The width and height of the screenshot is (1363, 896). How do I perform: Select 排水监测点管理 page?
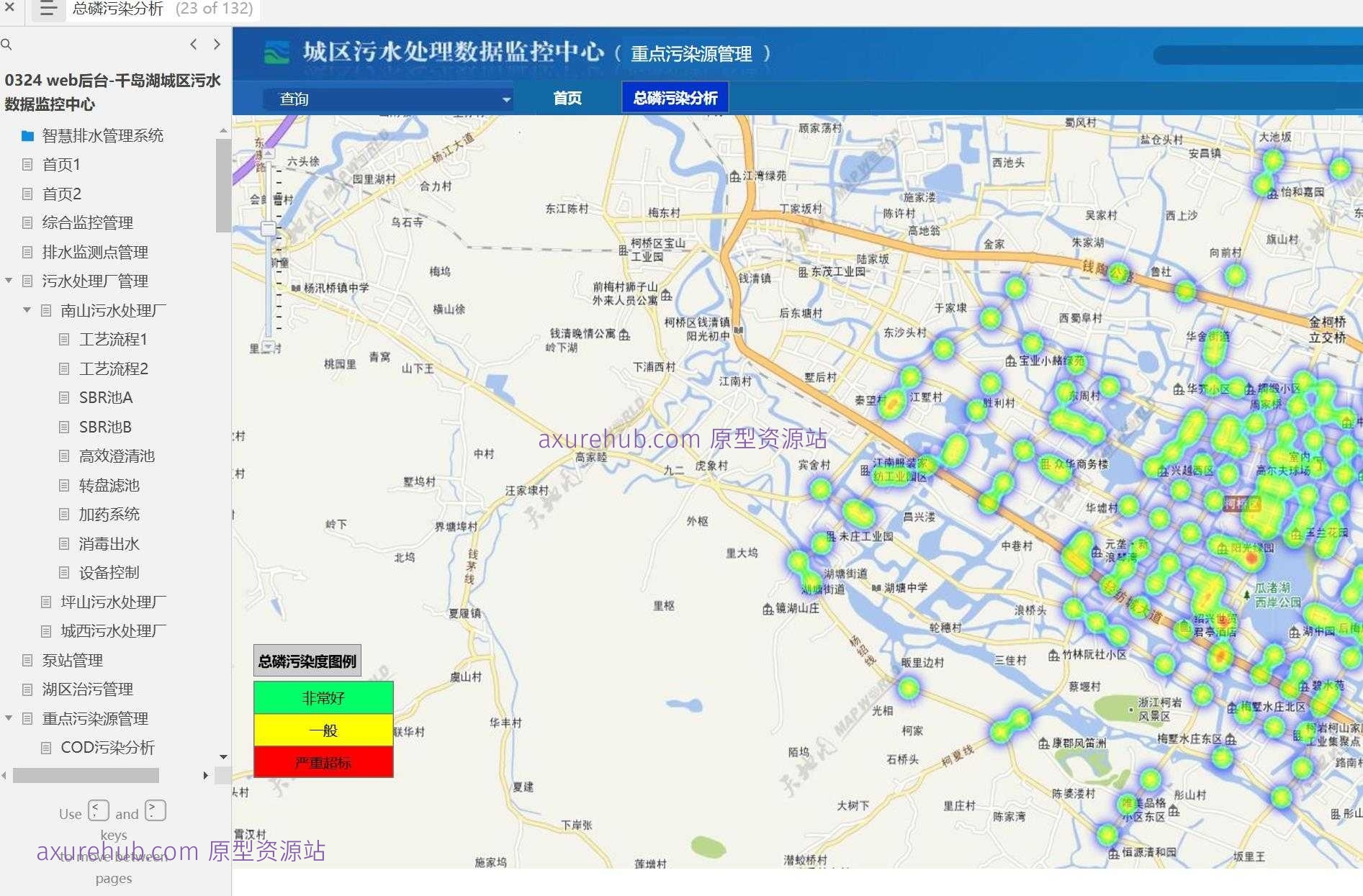click(95, 252)
